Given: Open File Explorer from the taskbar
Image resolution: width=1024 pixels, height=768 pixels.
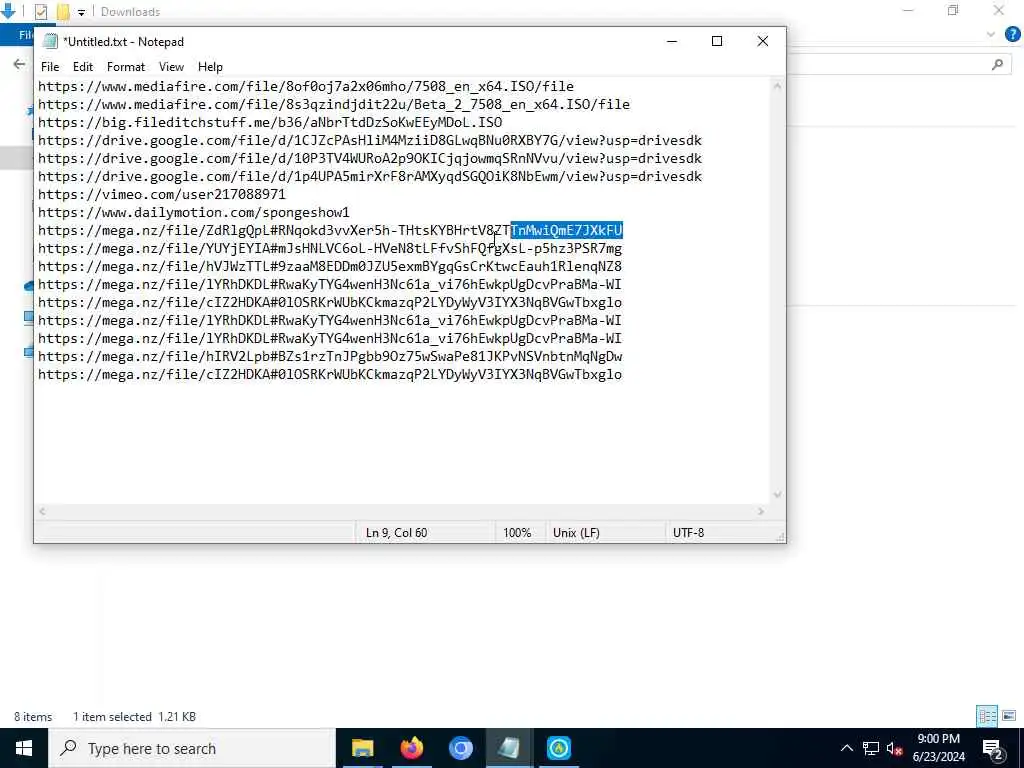Looking at the screenshot, I should (362, 748).
